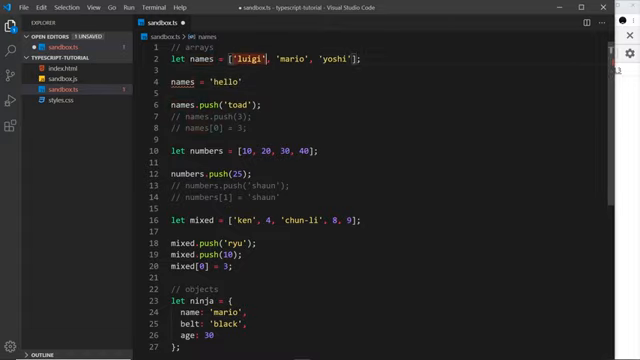Open the Explorer view in activity bar
Screen dimensions: 640x360
10,27
